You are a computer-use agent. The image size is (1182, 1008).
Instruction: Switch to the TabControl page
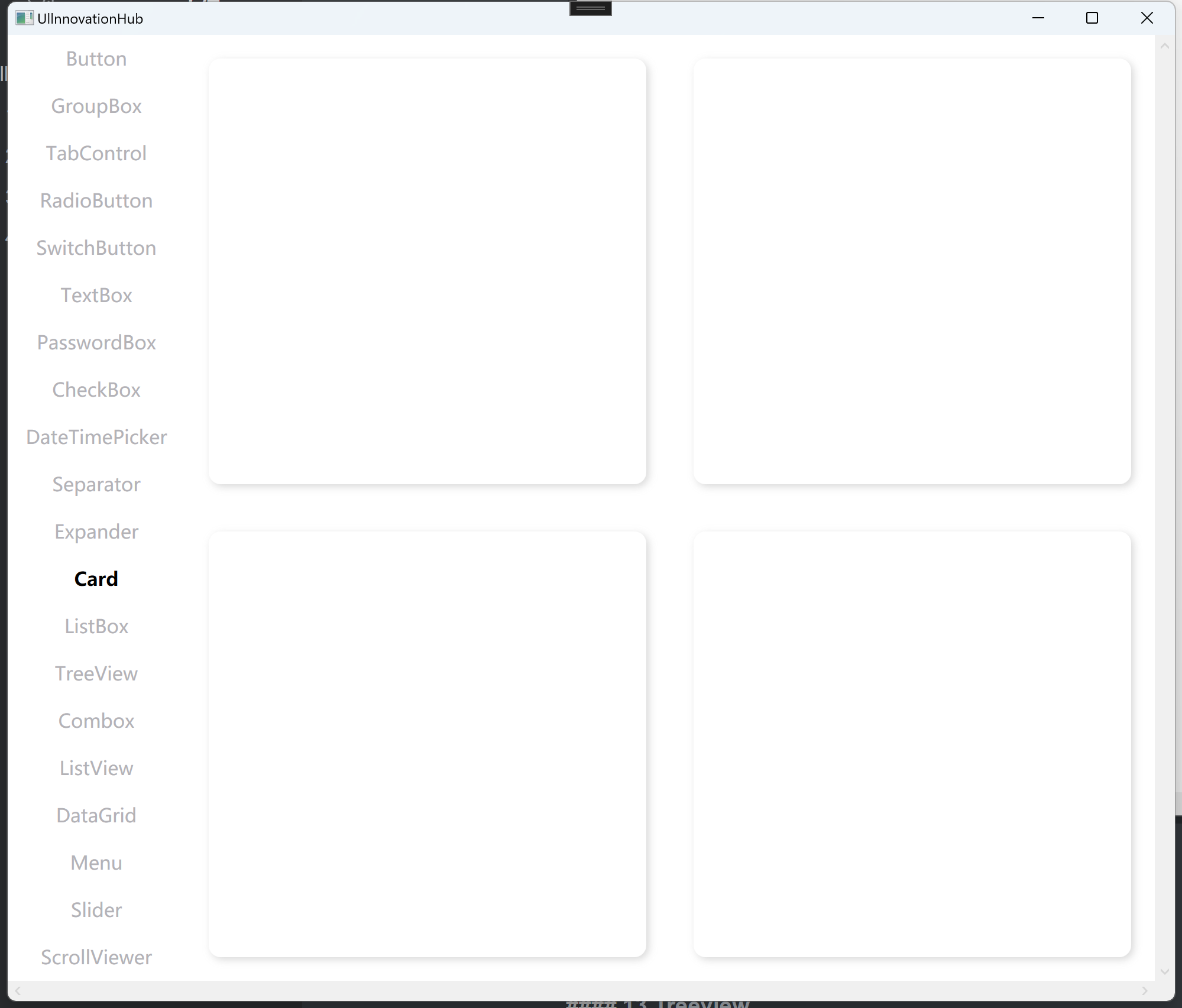[x=96, y=154]
